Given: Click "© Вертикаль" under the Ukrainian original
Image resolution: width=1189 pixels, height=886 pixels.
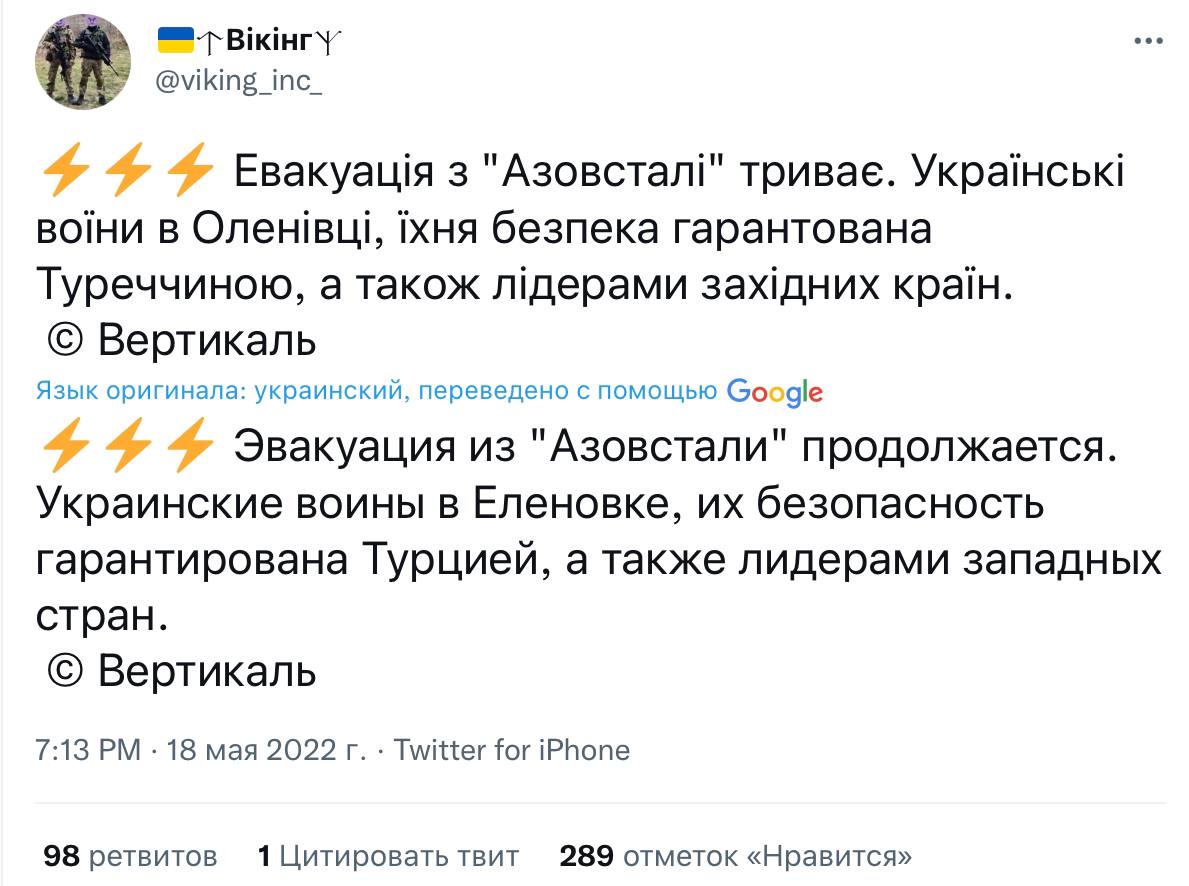Looking at the screenshot, I should pos(180,340).
